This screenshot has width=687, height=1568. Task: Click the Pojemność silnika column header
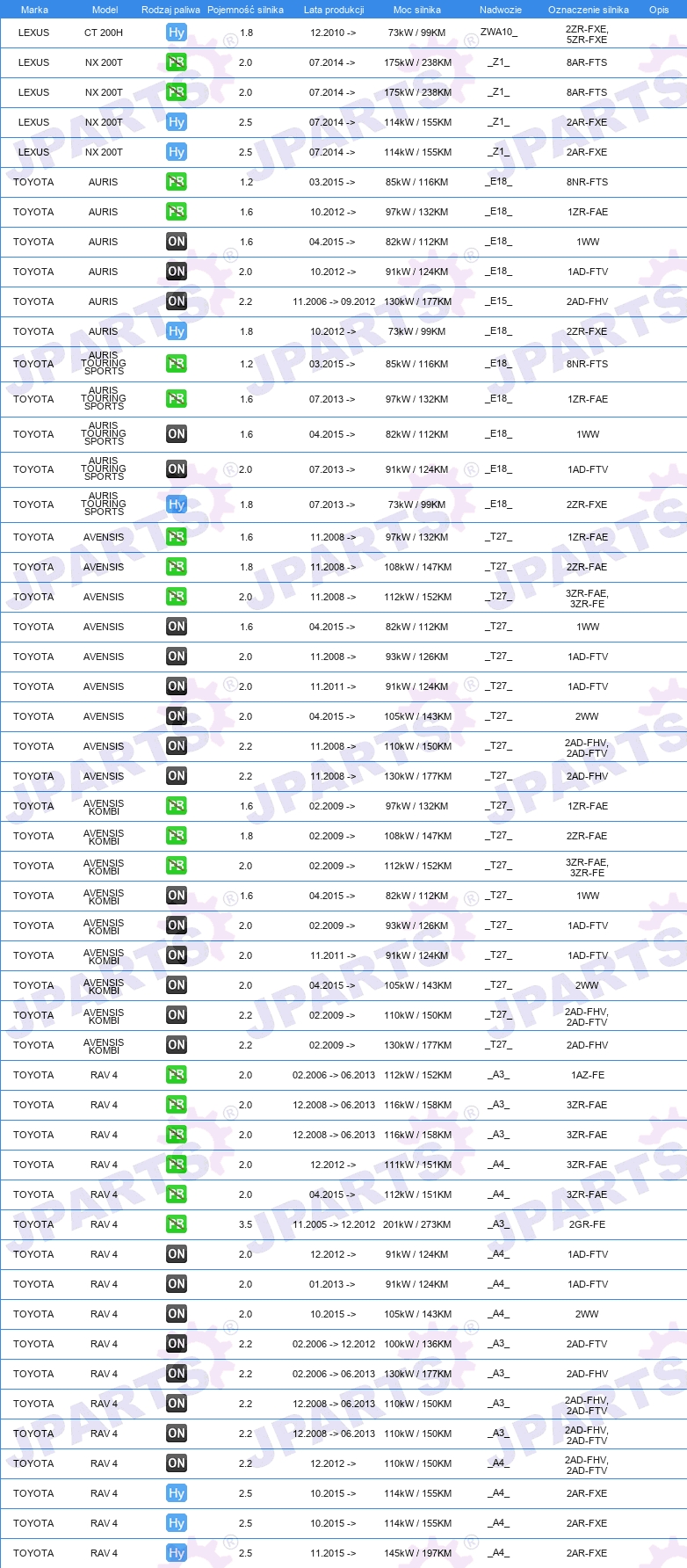click(x=245, y=10)
